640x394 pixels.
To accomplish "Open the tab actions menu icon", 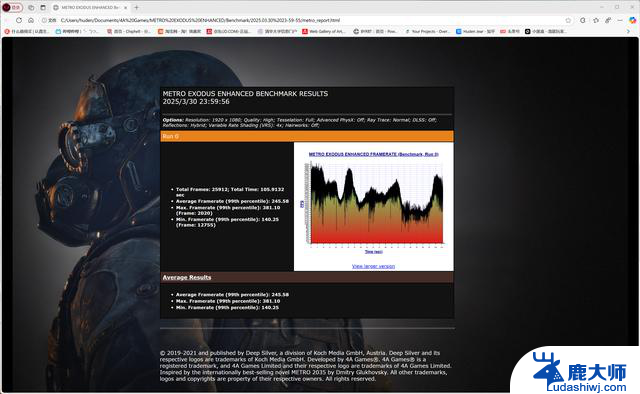I will [43, 7].
